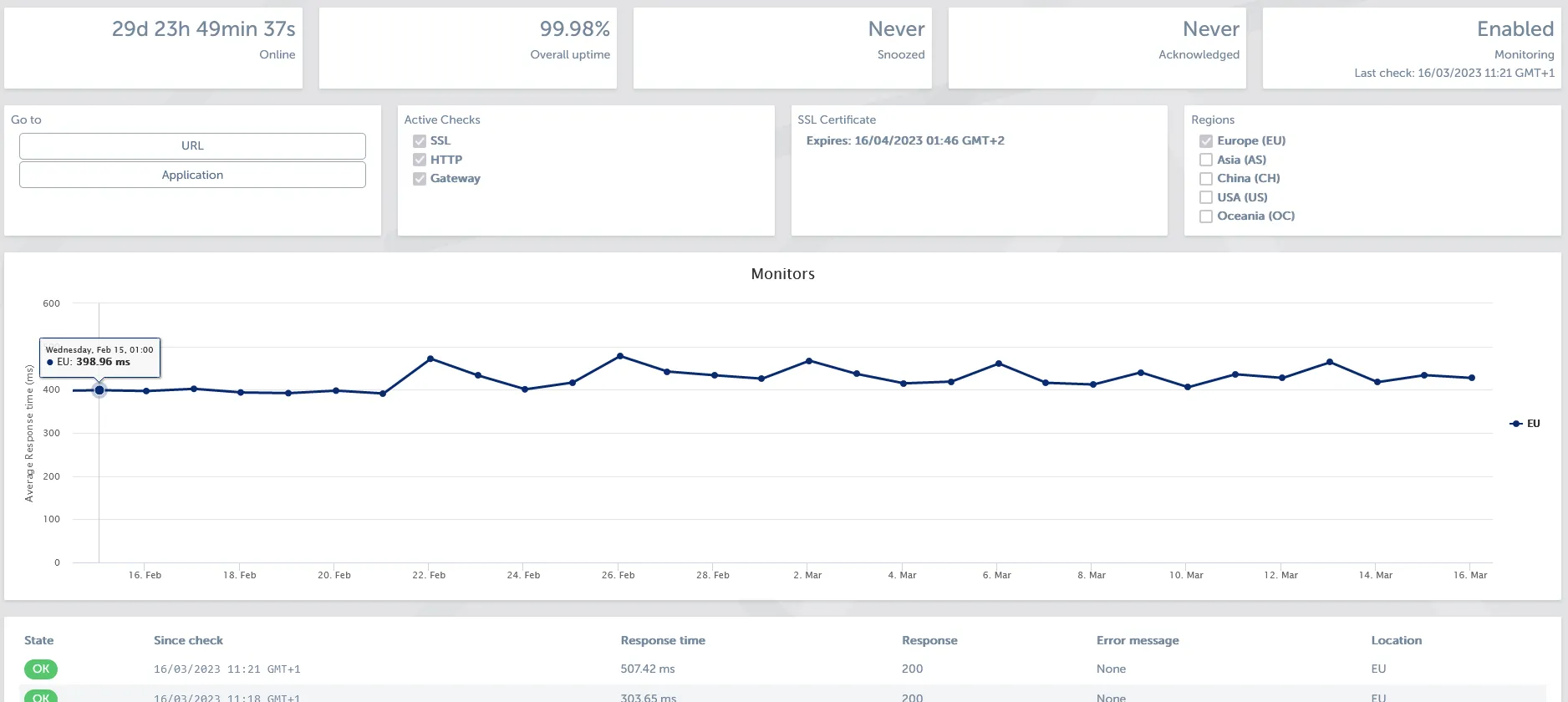
Task: Click the green OK state badge in first row
Action: [x=41, y=669]
